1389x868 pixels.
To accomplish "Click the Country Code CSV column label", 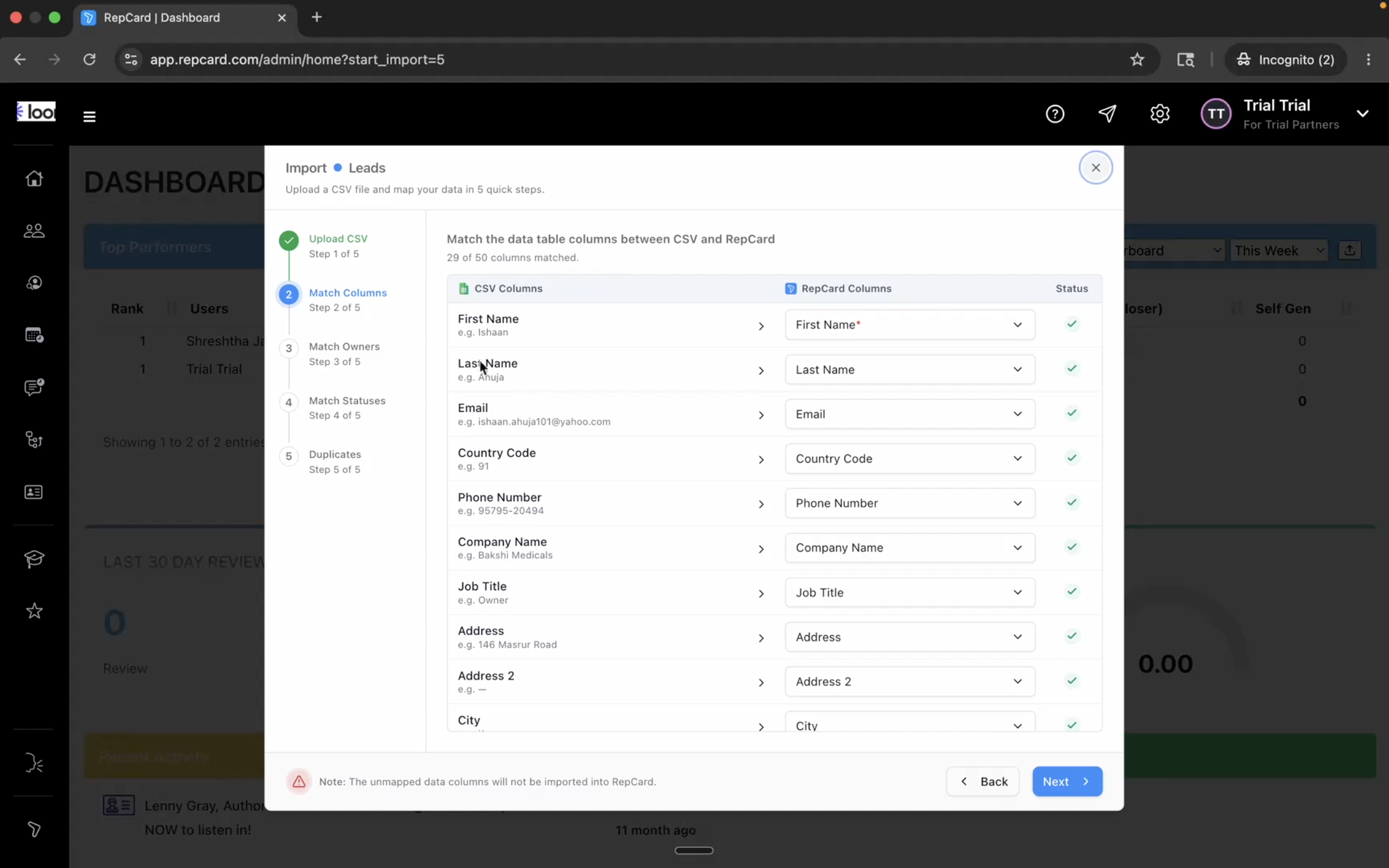I will pyautogui.click(x=496, y=453).
